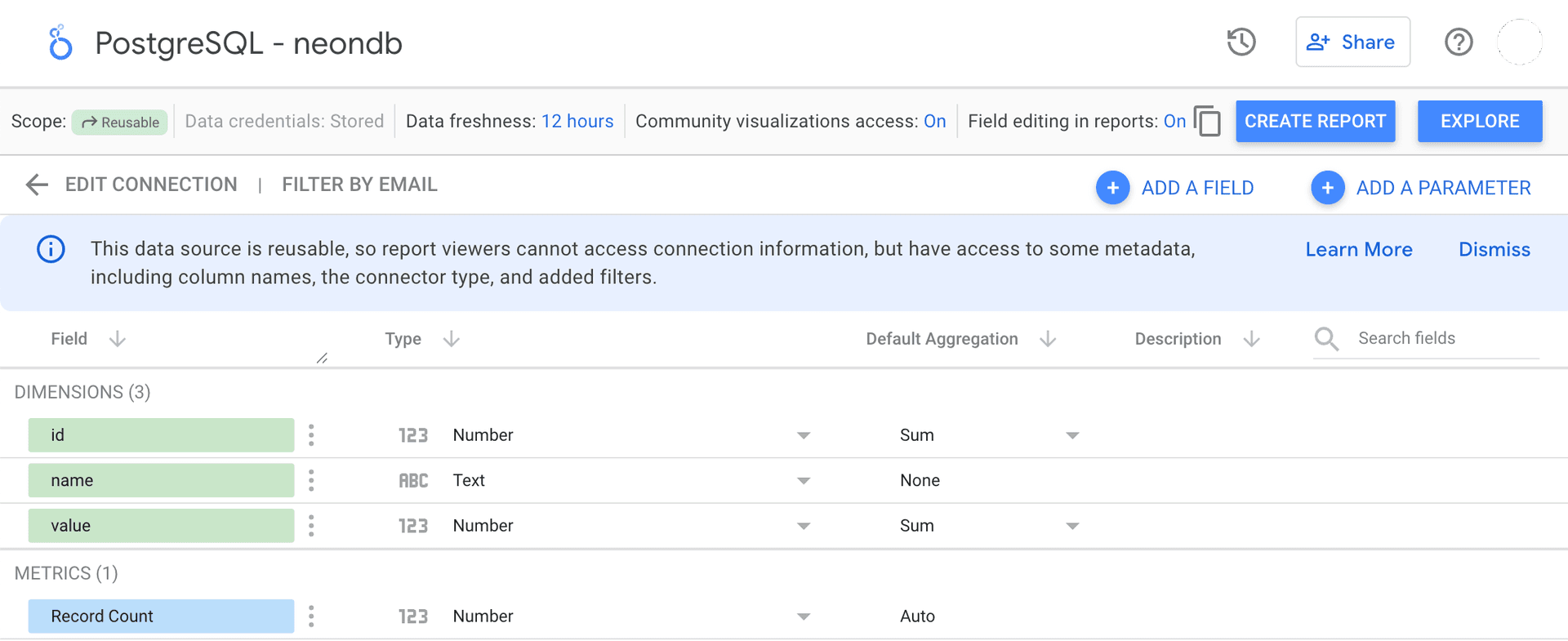Screen dimensions: 1568x641
Task: Open Filter by Email option
Action: pos(359,185)
